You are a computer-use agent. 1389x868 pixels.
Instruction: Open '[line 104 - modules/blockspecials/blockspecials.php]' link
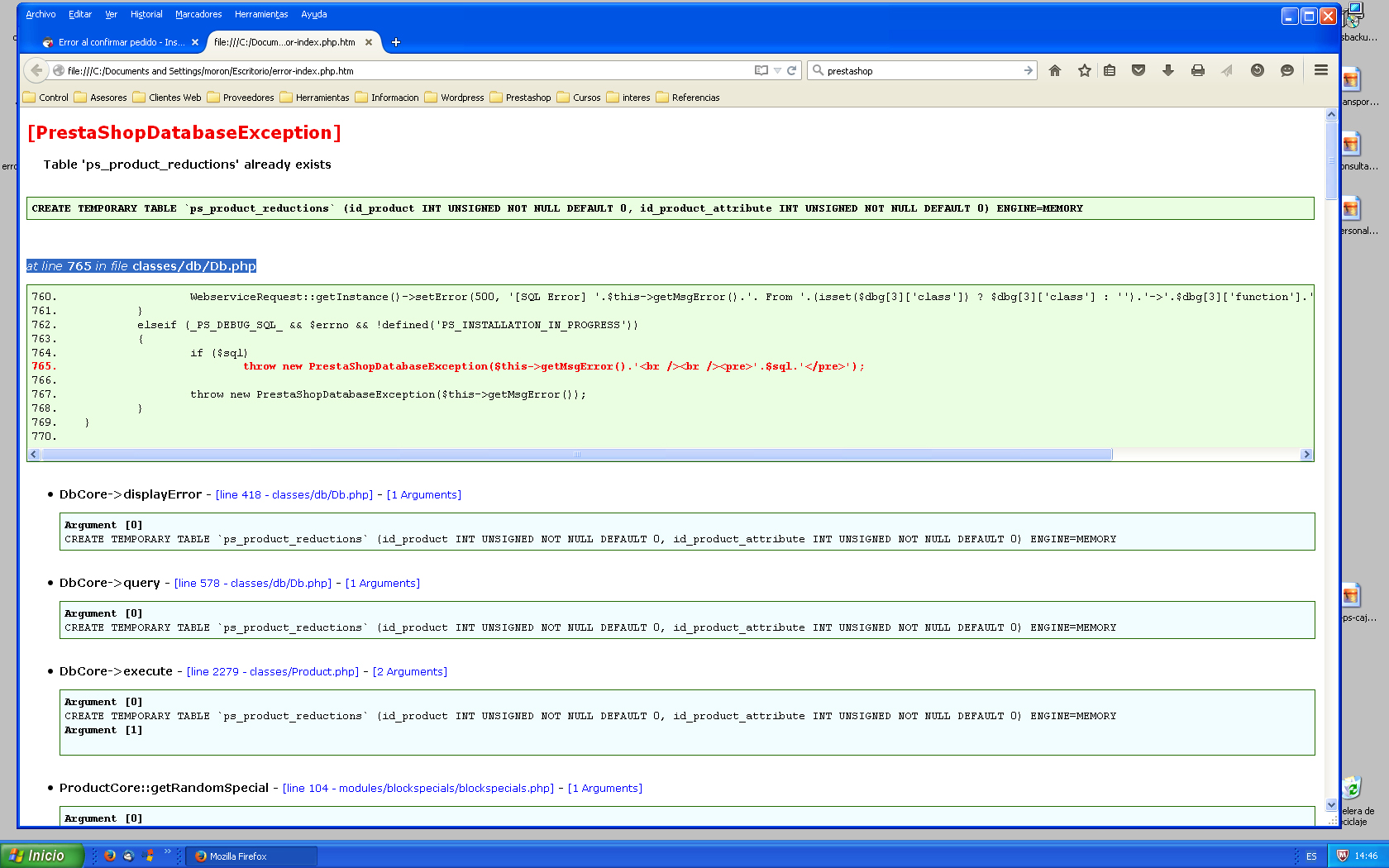pyautogui.click(x=418, y=788)
